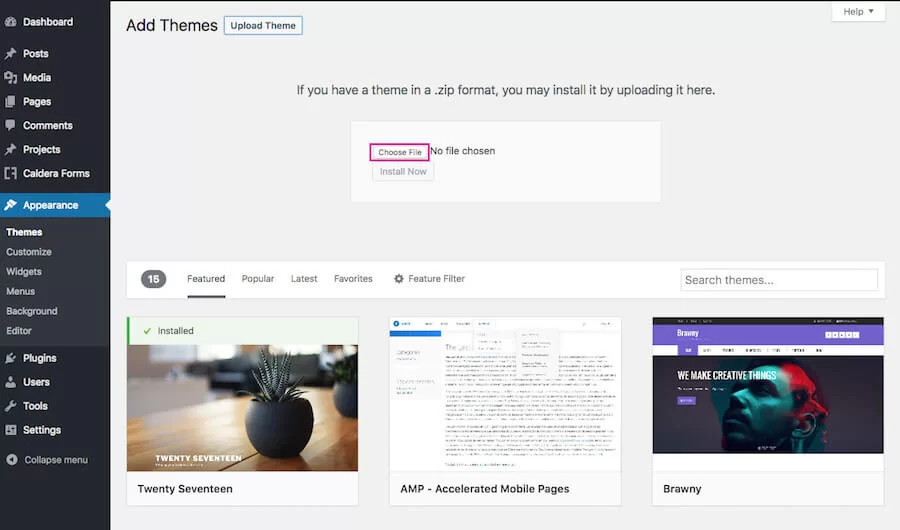Screen dimensions: 900x530
Task: Select the Brawny theme thumbnail
Action: point(767,394)
